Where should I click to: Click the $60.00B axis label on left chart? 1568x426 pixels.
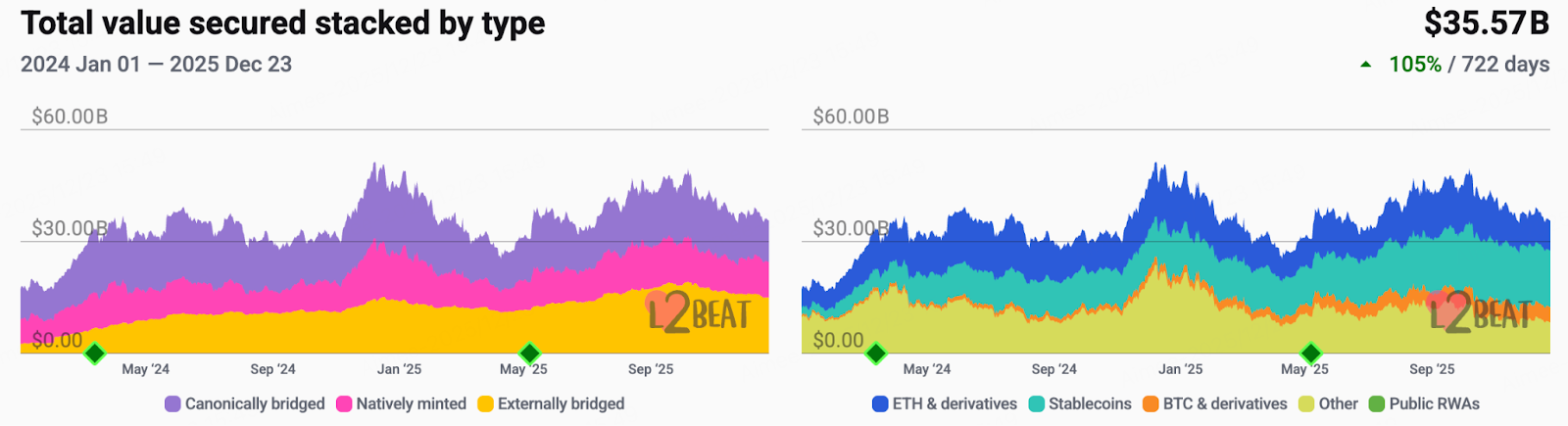[70, 117]
